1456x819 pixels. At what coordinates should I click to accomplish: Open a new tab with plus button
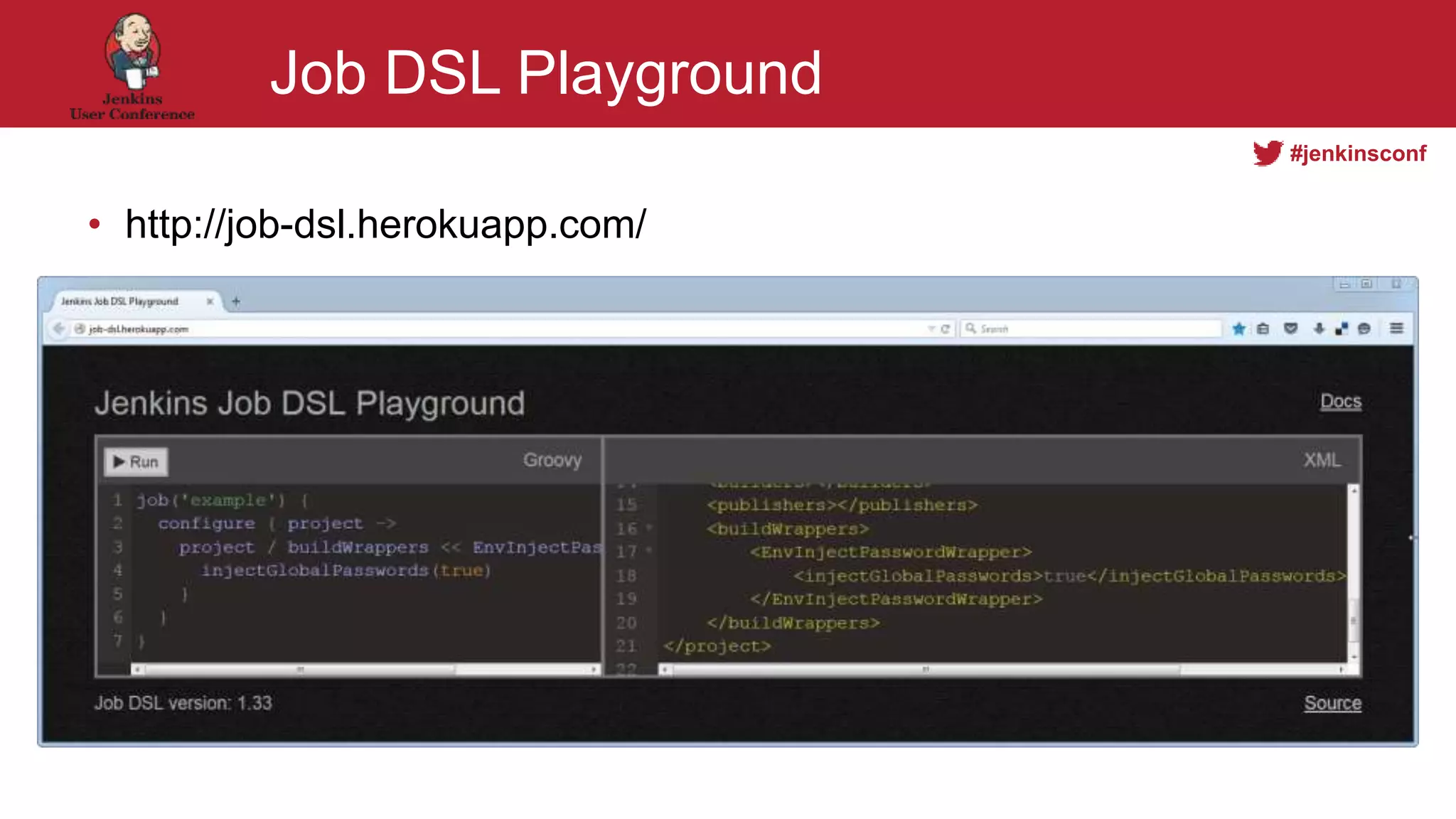[236, 301]
